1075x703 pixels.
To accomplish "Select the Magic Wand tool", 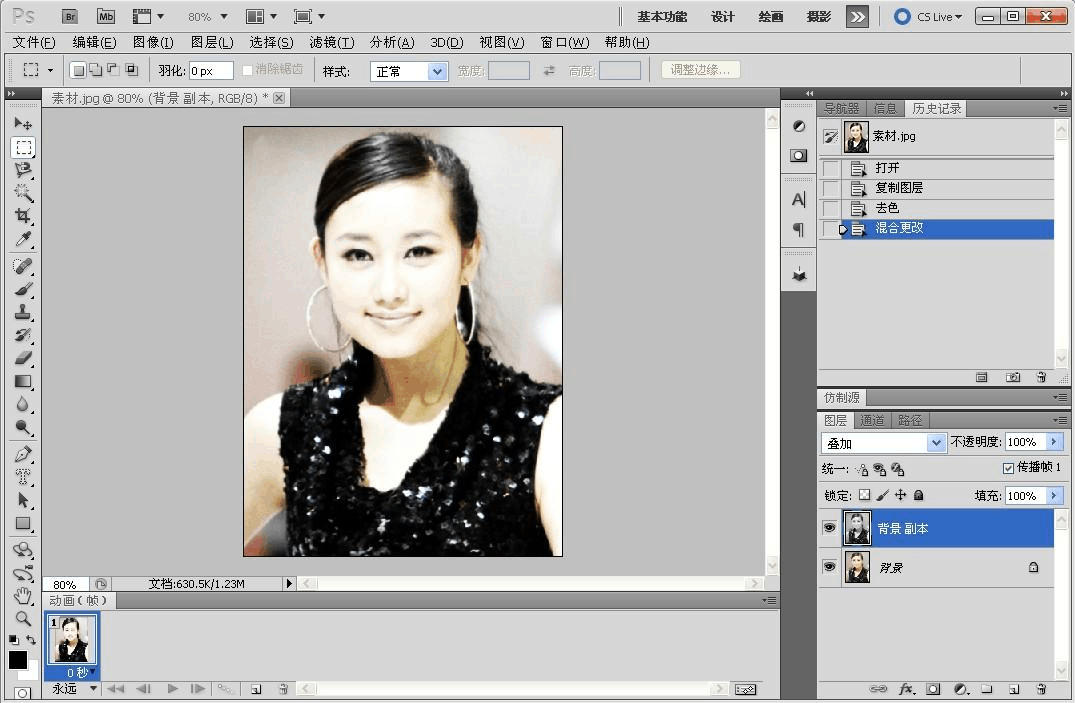I will [x=23, y=193].
